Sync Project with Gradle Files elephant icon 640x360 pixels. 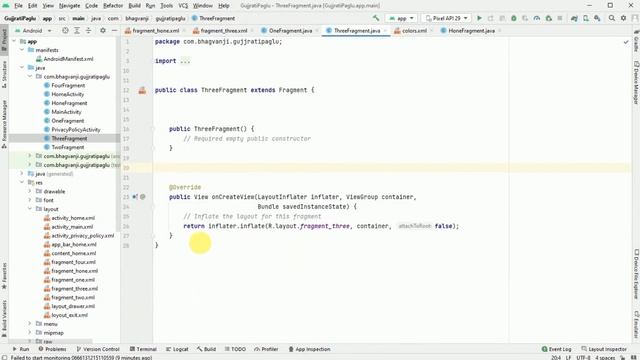point(574,18)
